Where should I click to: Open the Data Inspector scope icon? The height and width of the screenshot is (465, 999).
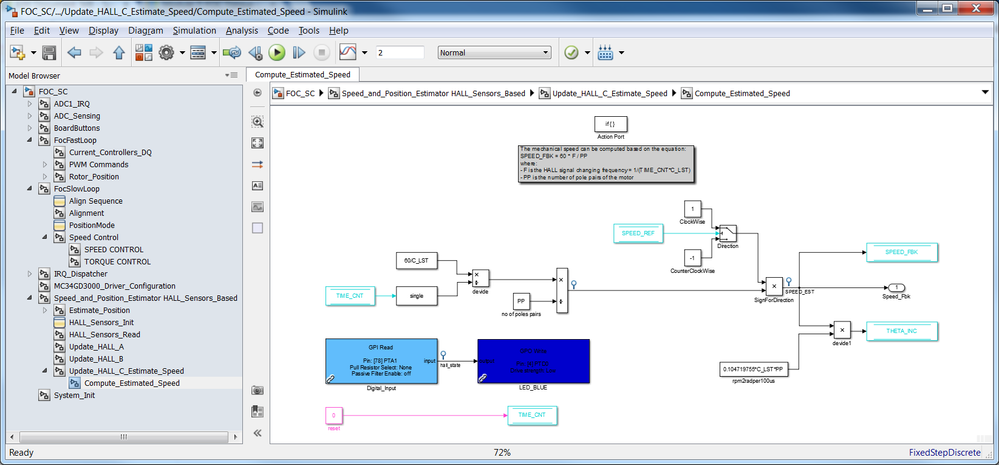click(348, 53)
